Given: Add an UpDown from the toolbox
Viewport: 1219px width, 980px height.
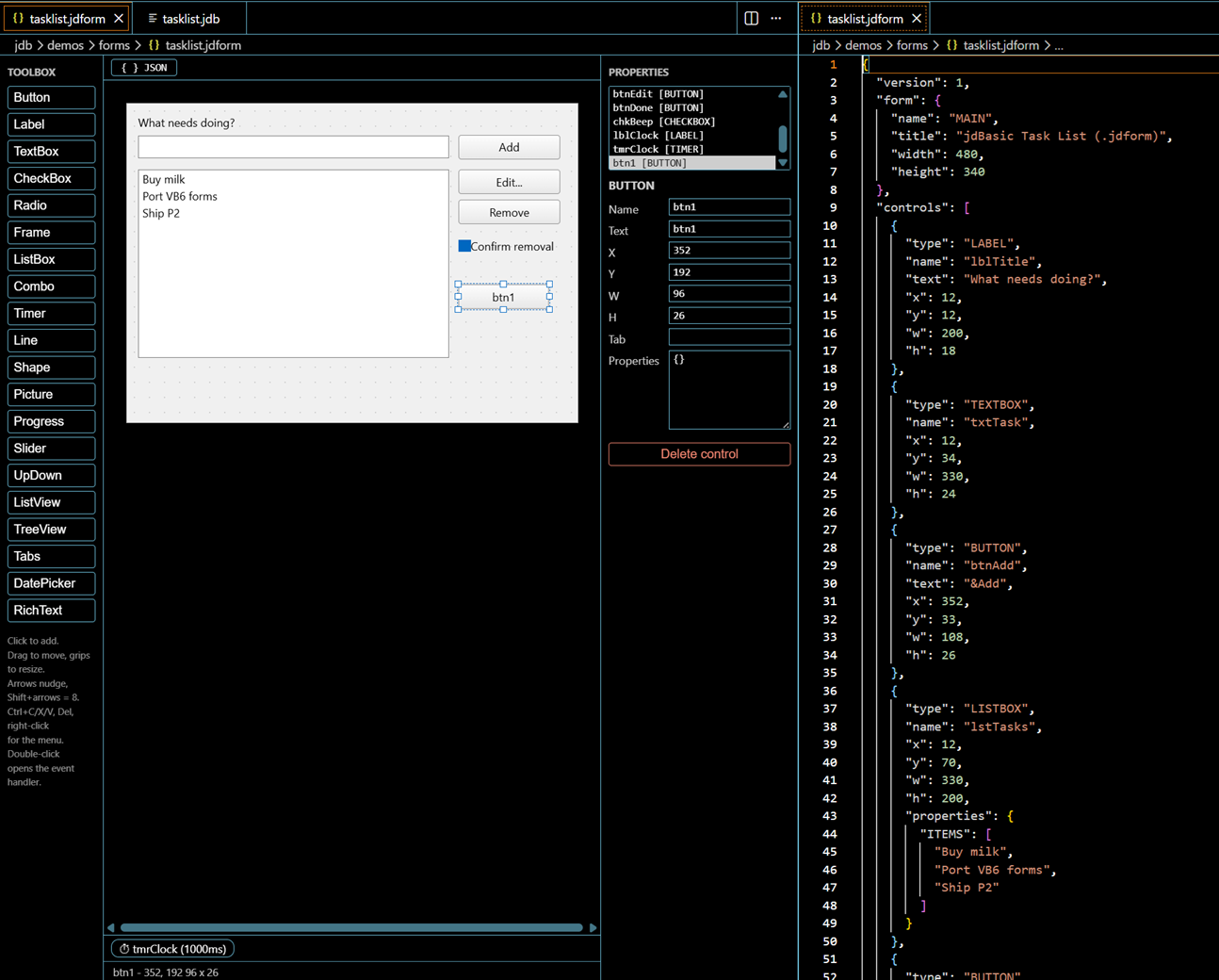Looking at the screenshot, I should (x=51, y=476).
